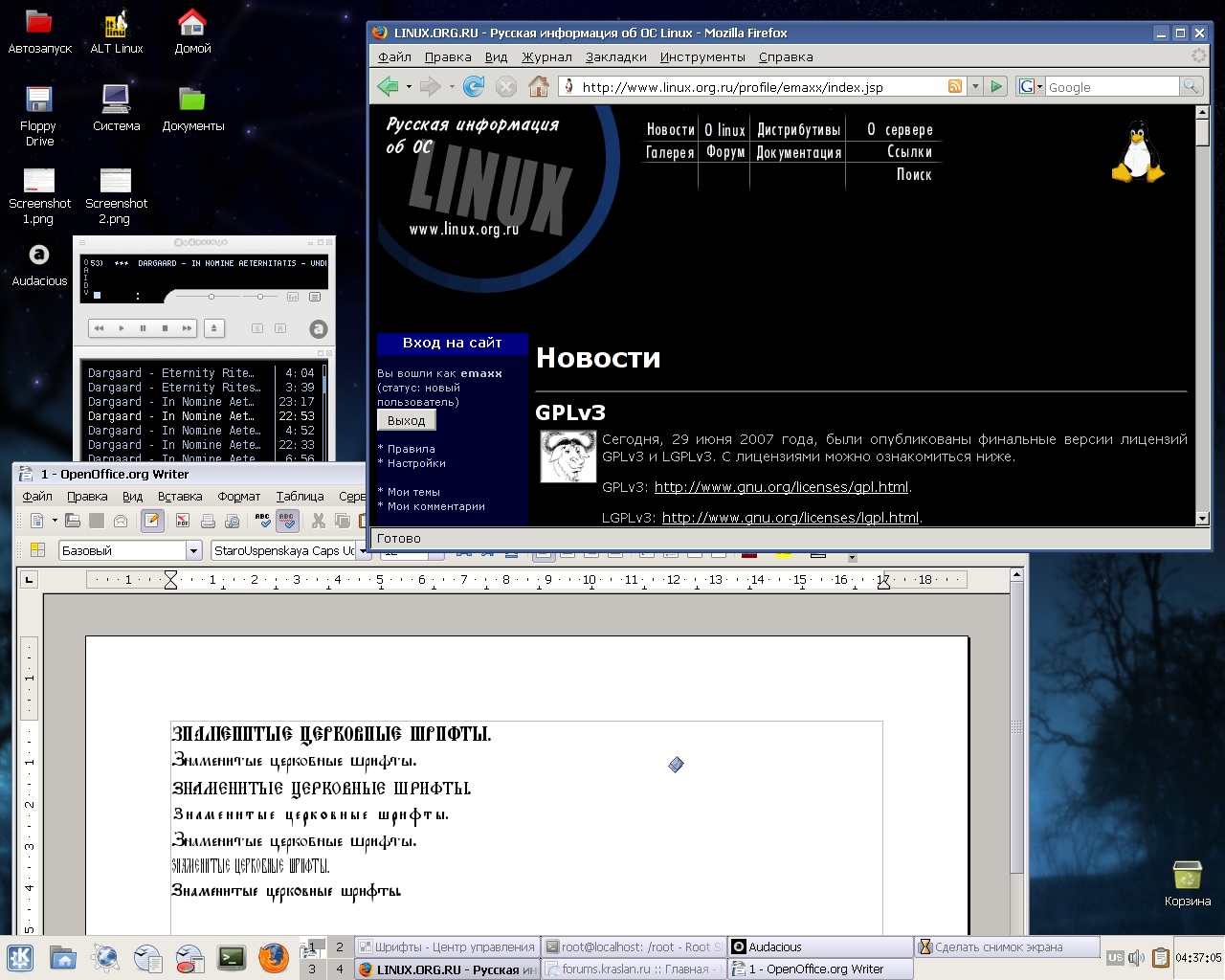This screenshot has width=1225, height=980.
Task: Click the Выход logout button on the page
Action: (407, 420)
